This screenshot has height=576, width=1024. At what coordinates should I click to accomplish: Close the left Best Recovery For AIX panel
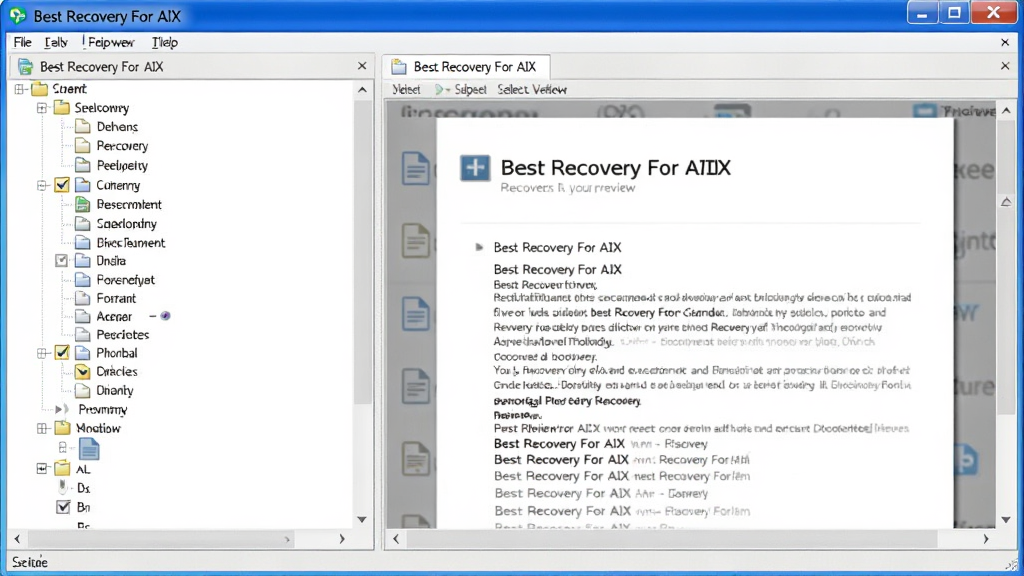point(362,66)
